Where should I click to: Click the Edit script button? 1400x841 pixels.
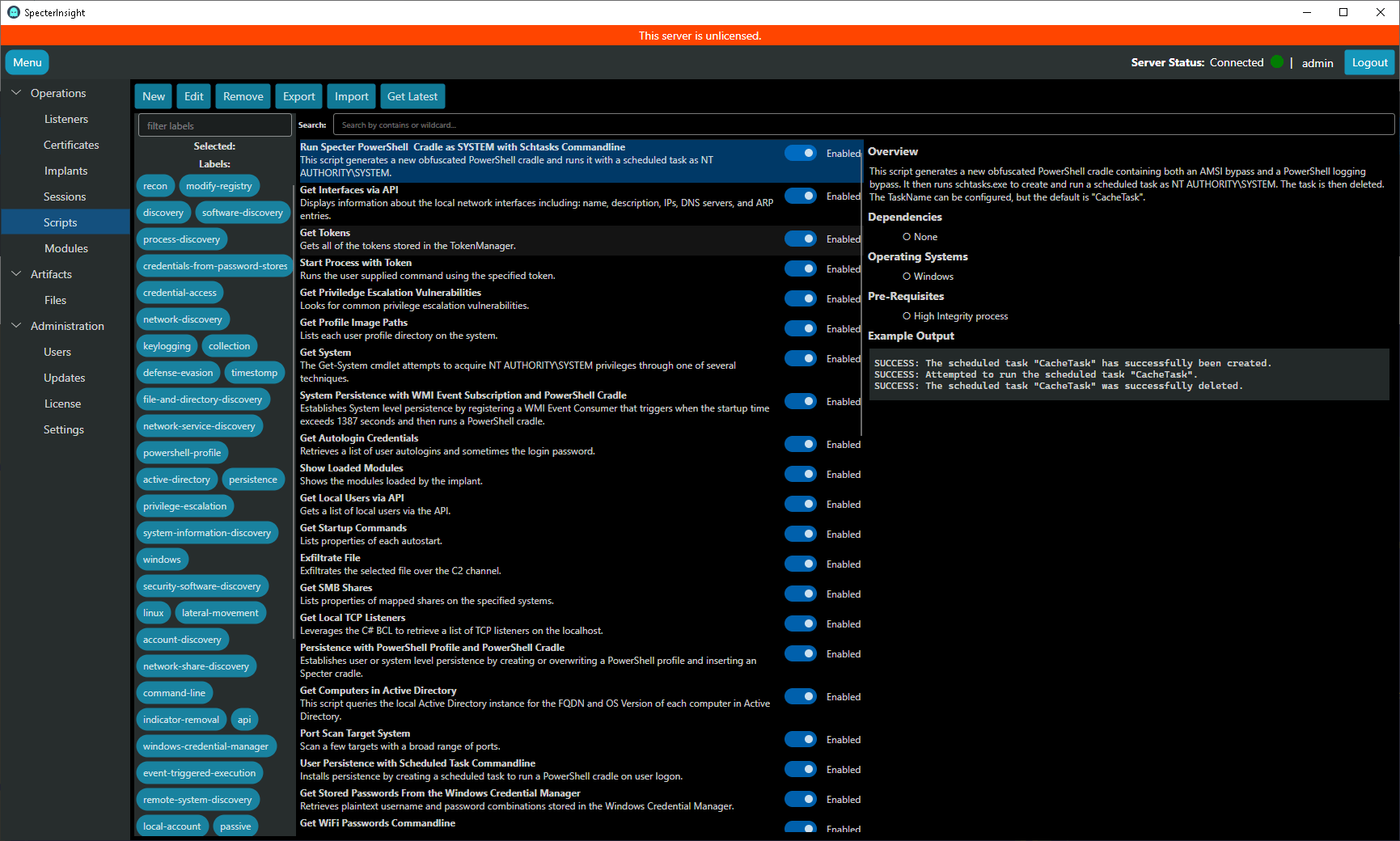tap(194, 96)
